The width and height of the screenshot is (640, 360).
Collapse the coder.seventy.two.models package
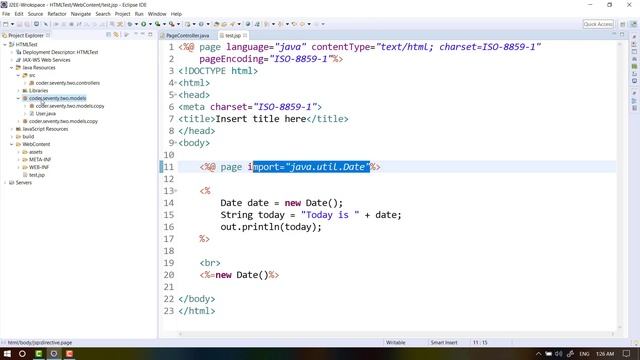18,98
